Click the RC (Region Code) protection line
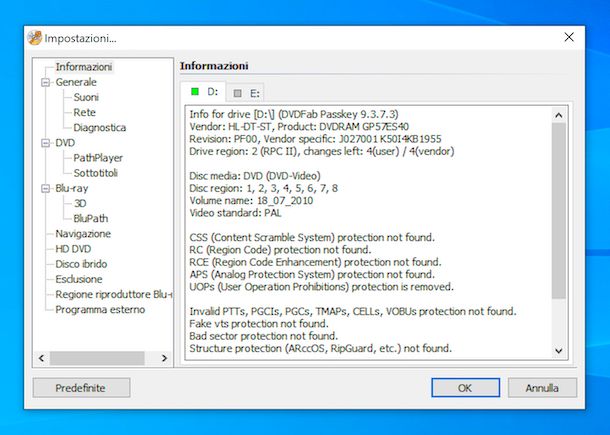 pyautogui.click(x=280, y=250)
